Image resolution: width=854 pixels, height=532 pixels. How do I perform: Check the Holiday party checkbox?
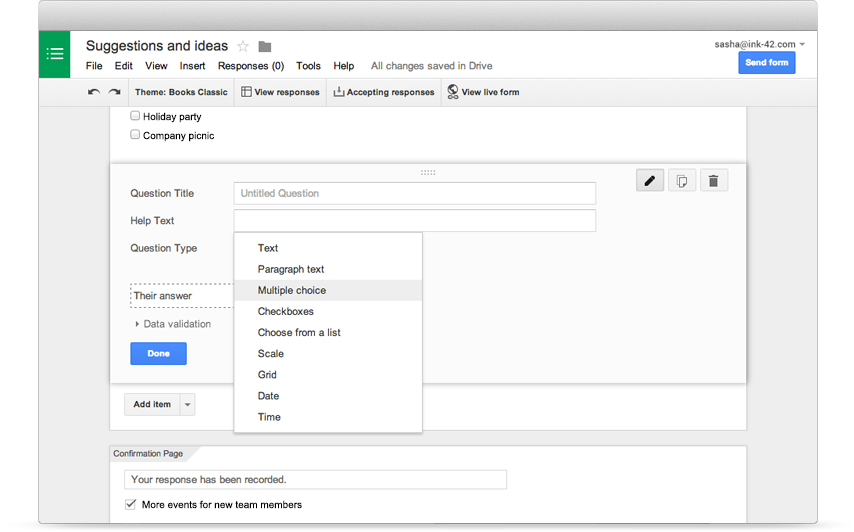pyautogui.click(x=135, y=115)
